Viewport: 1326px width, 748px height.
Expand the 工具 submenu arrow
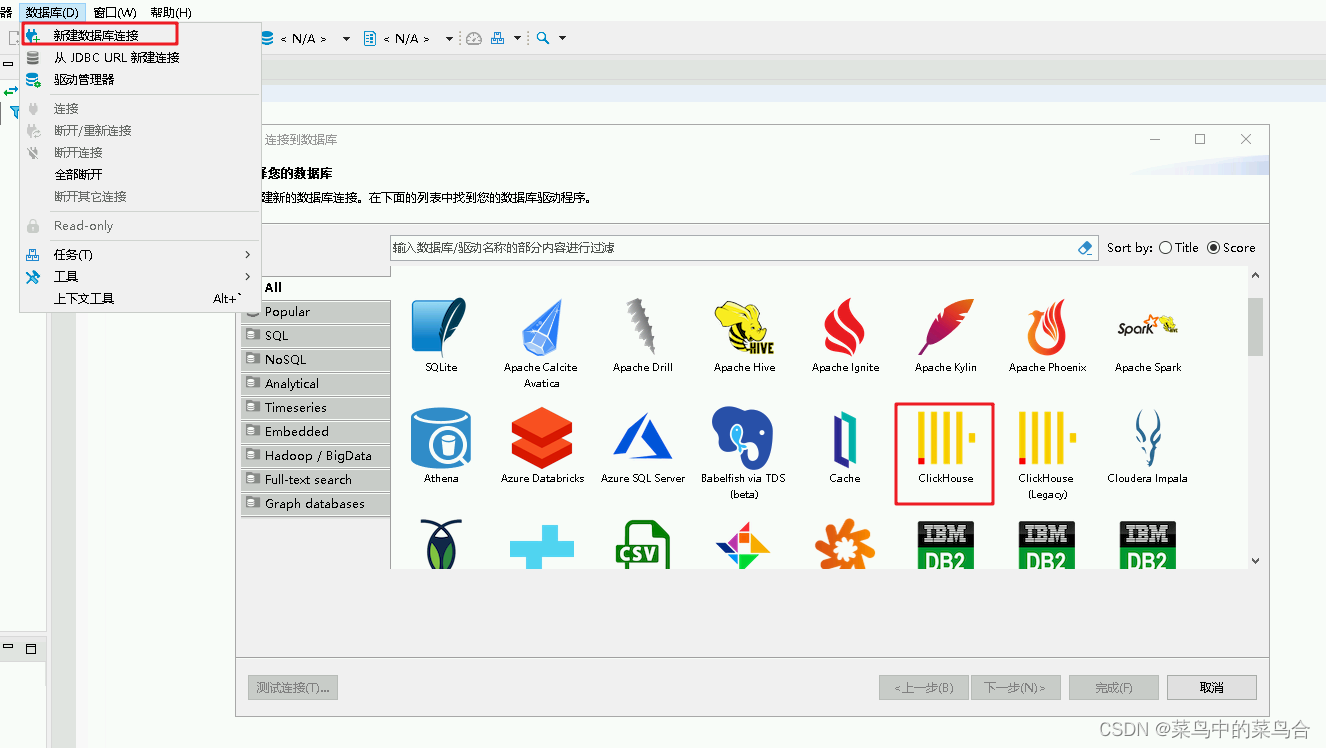tap(247, 277)
